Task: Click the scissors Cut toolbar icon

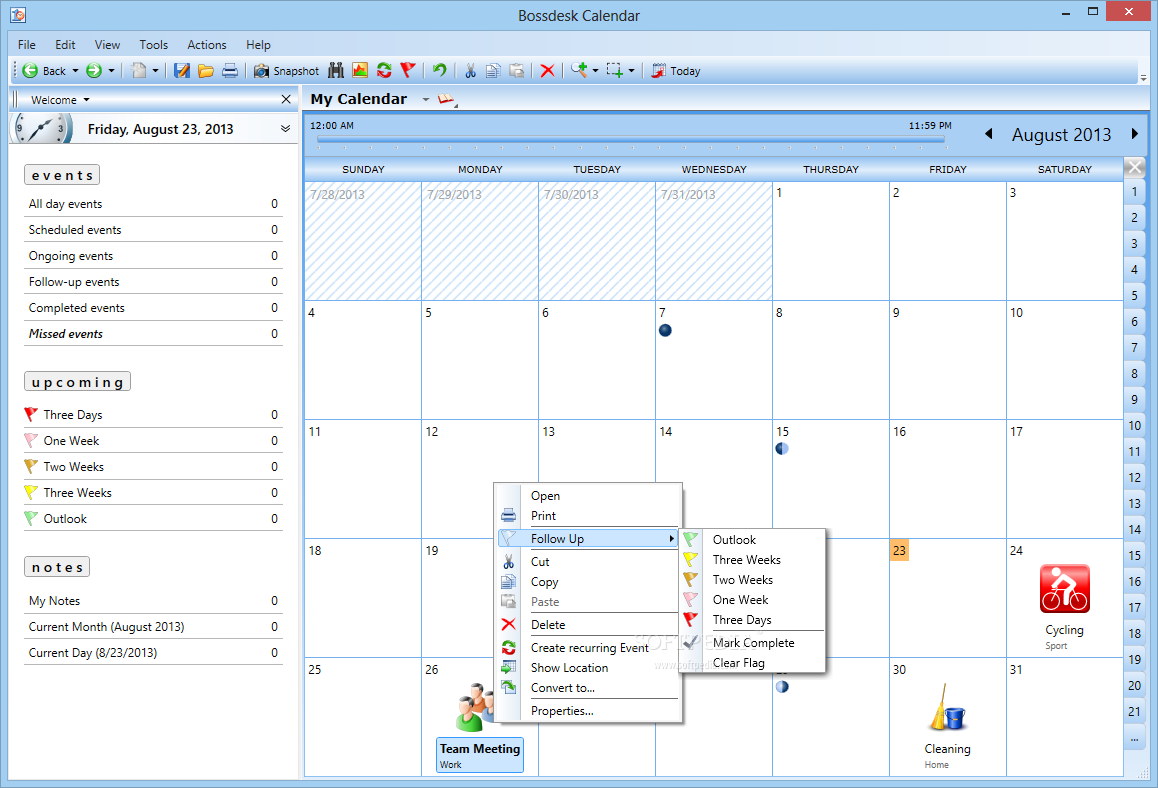Action: 470,71
